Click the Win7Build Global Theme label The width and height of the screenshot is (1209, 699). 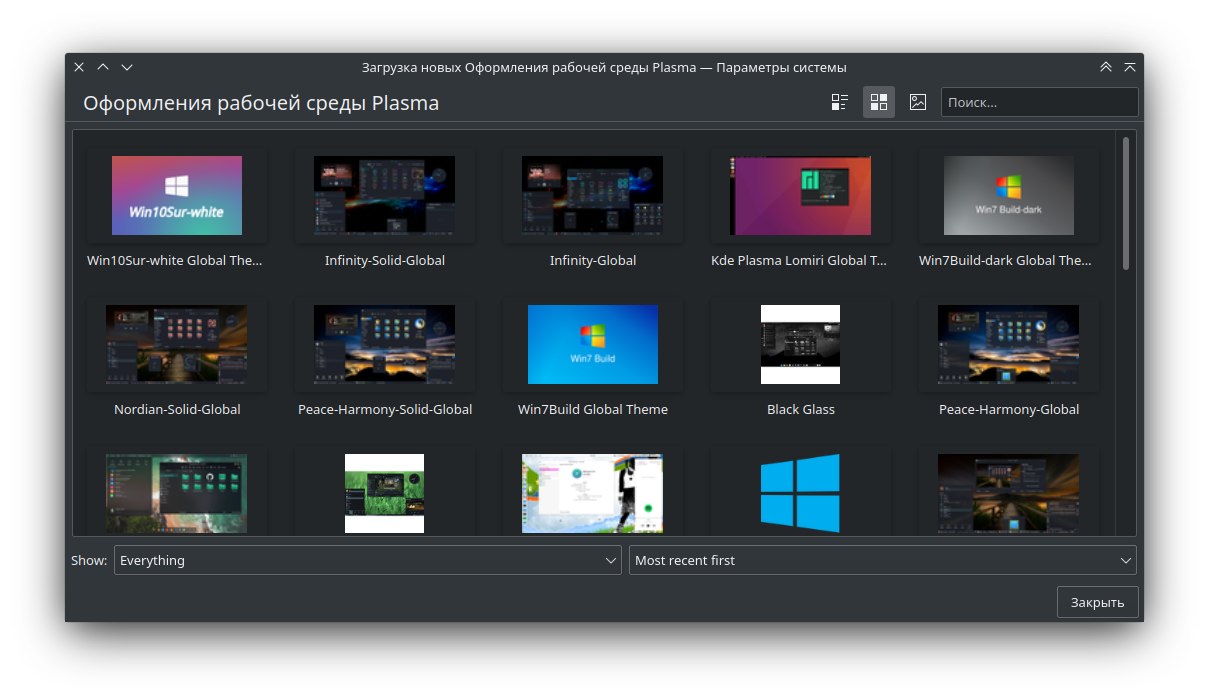(x=593, y=409)
